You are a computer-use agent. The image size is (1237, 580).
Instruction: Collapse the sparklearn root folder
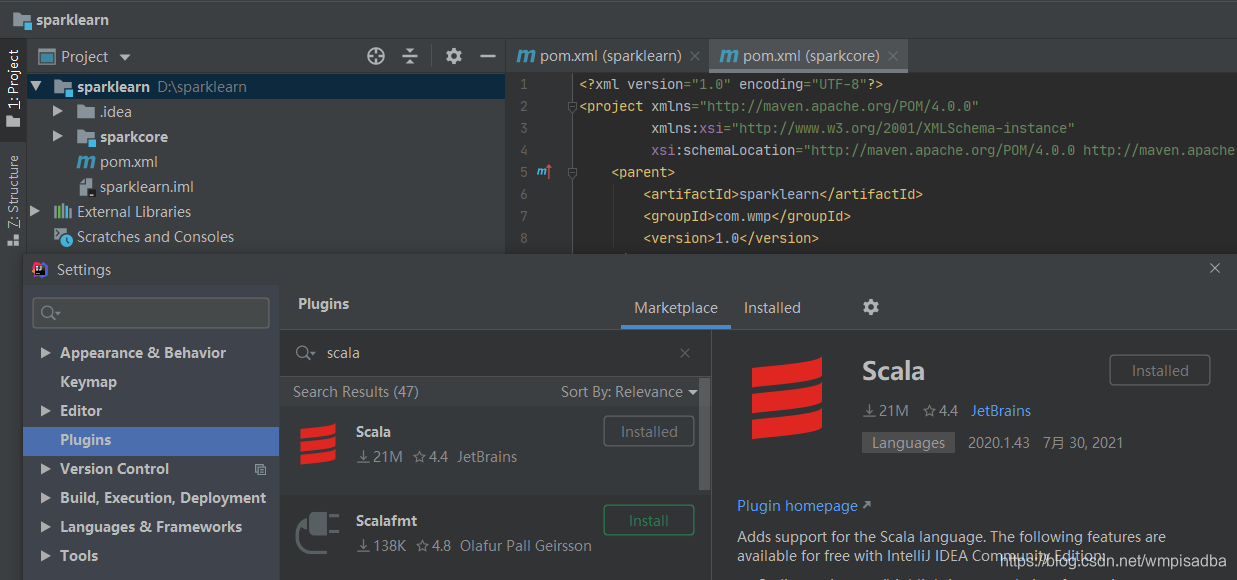click(x=36, y=87)
